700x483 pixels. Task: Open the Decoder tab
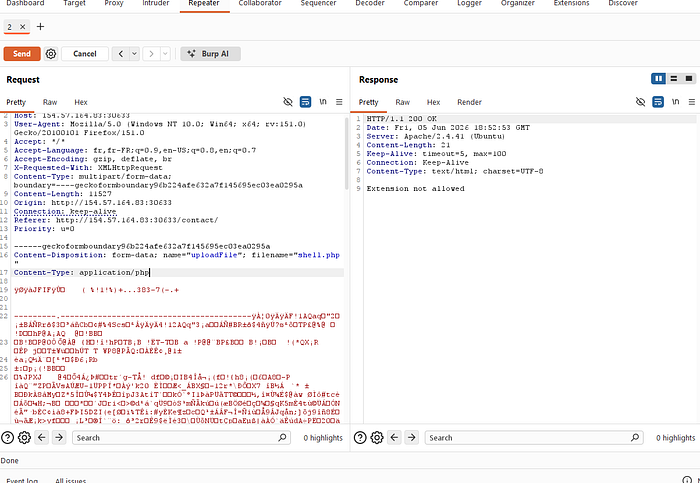click(x=370, y=4)
